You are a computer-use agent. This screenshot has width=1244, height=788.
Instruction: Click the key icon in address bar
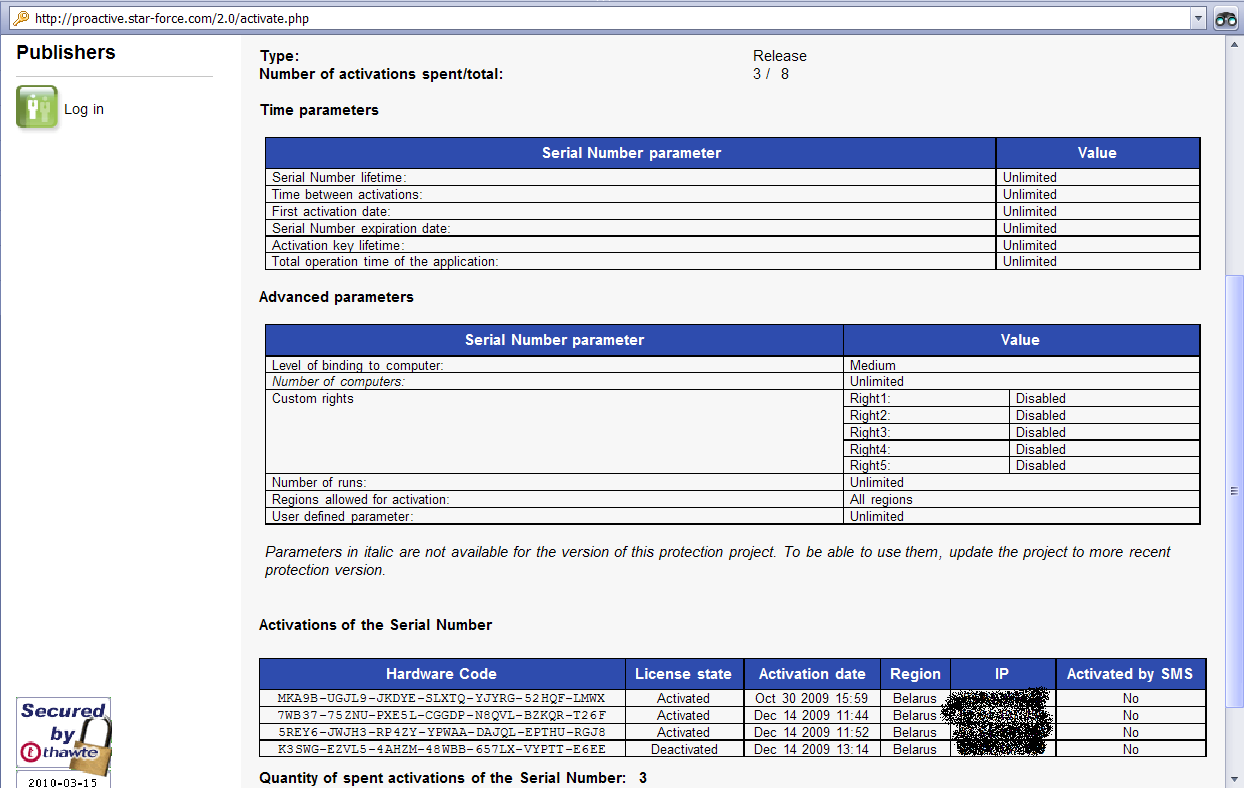[20, 18]
